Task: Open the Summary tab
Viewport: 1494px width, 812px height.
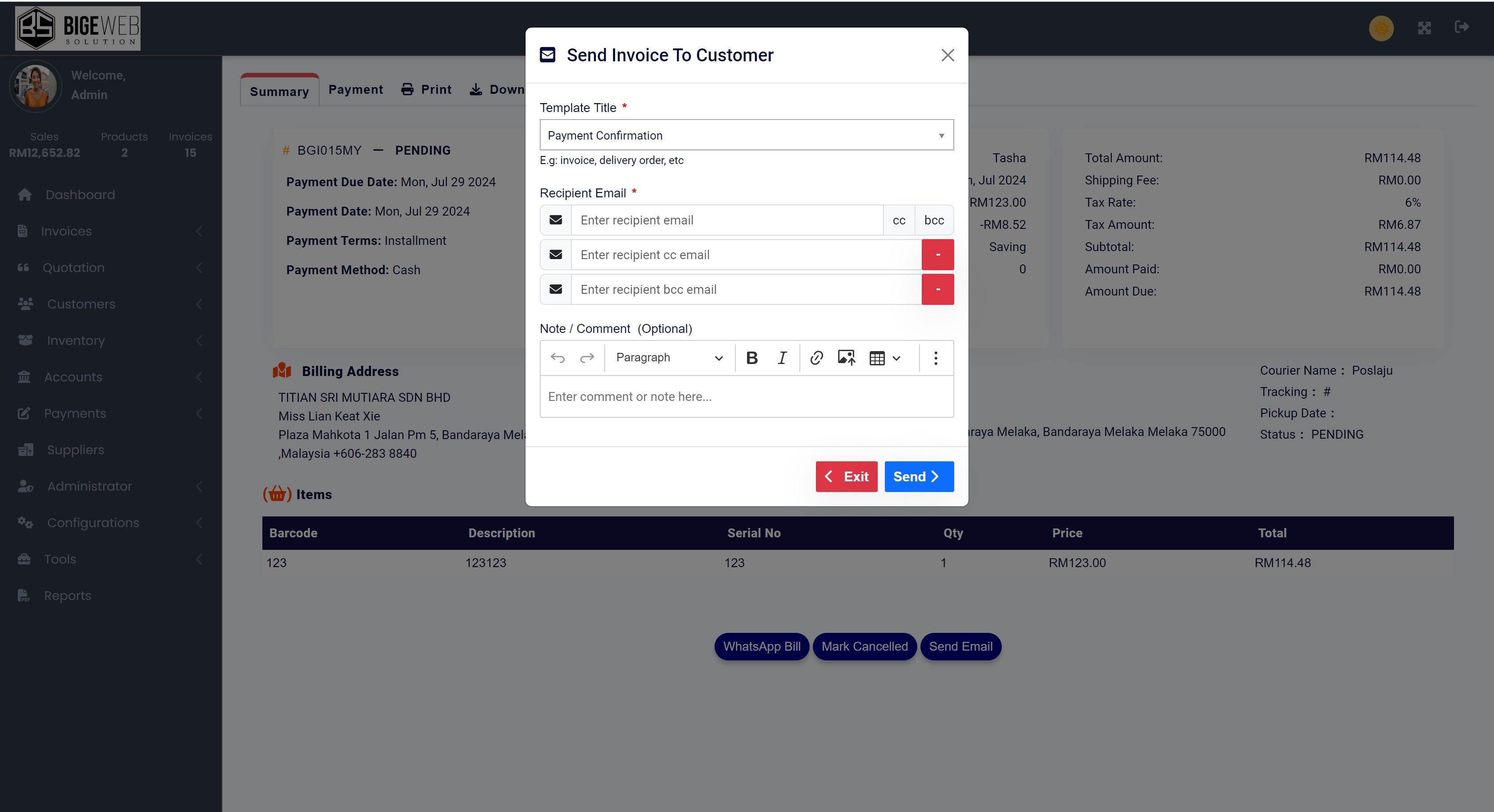Action: (280, 92)
